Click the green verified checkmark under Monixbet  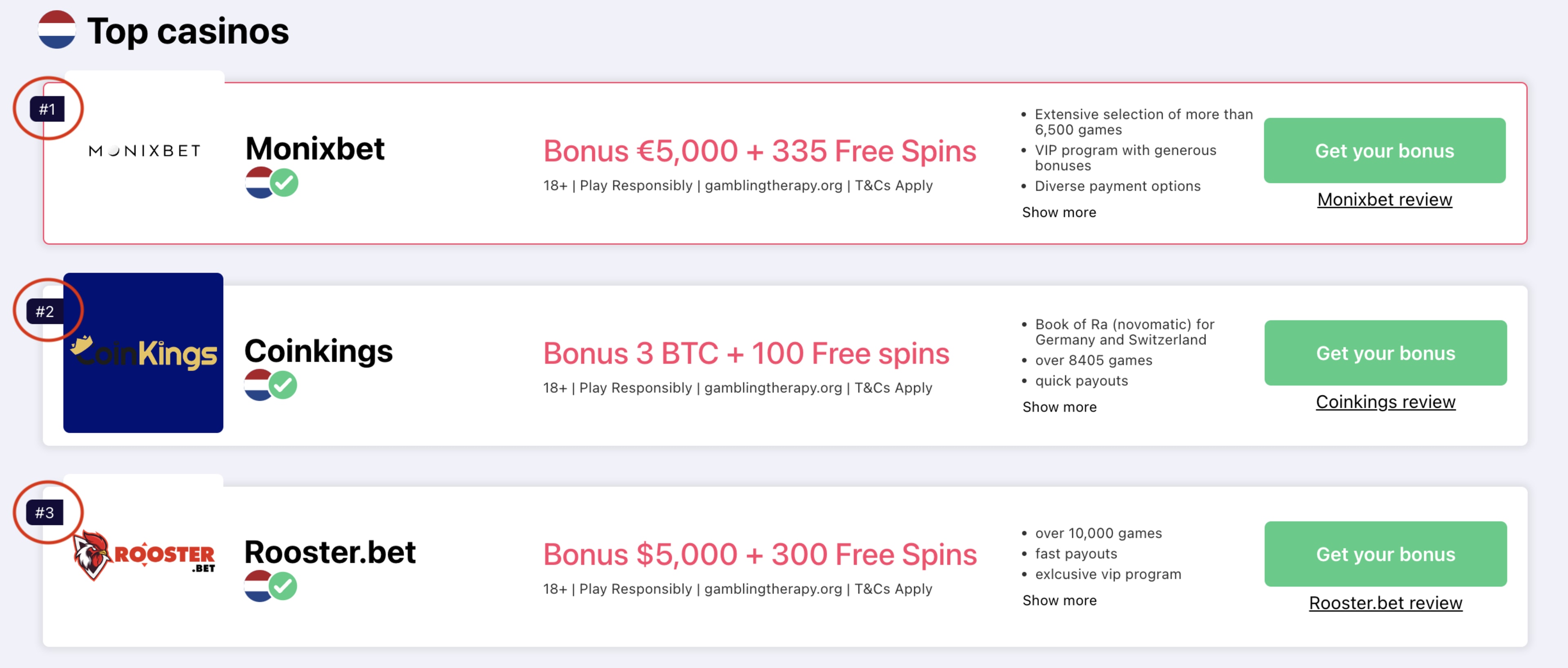click(x=284, y=182)
